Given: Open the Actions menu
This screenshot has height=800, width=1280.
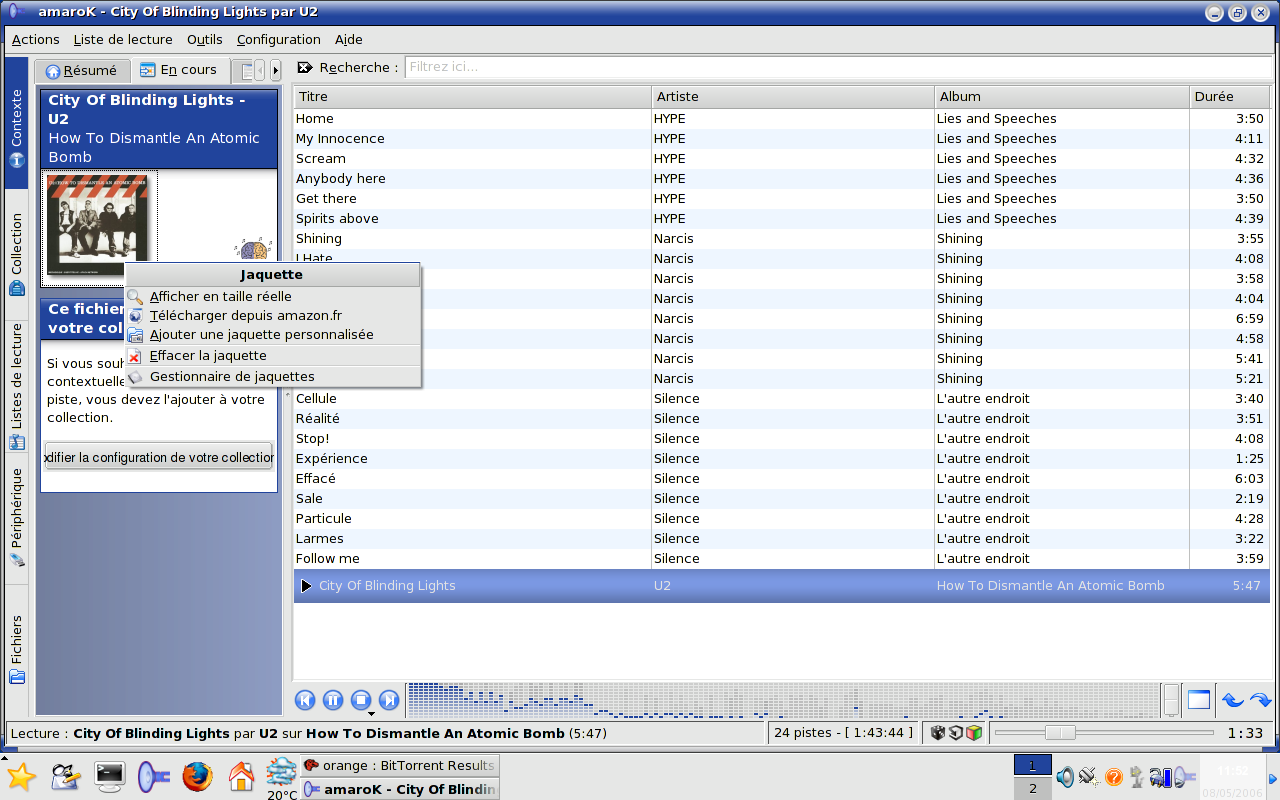Looking at the screenshot, I should coord(36,40).
